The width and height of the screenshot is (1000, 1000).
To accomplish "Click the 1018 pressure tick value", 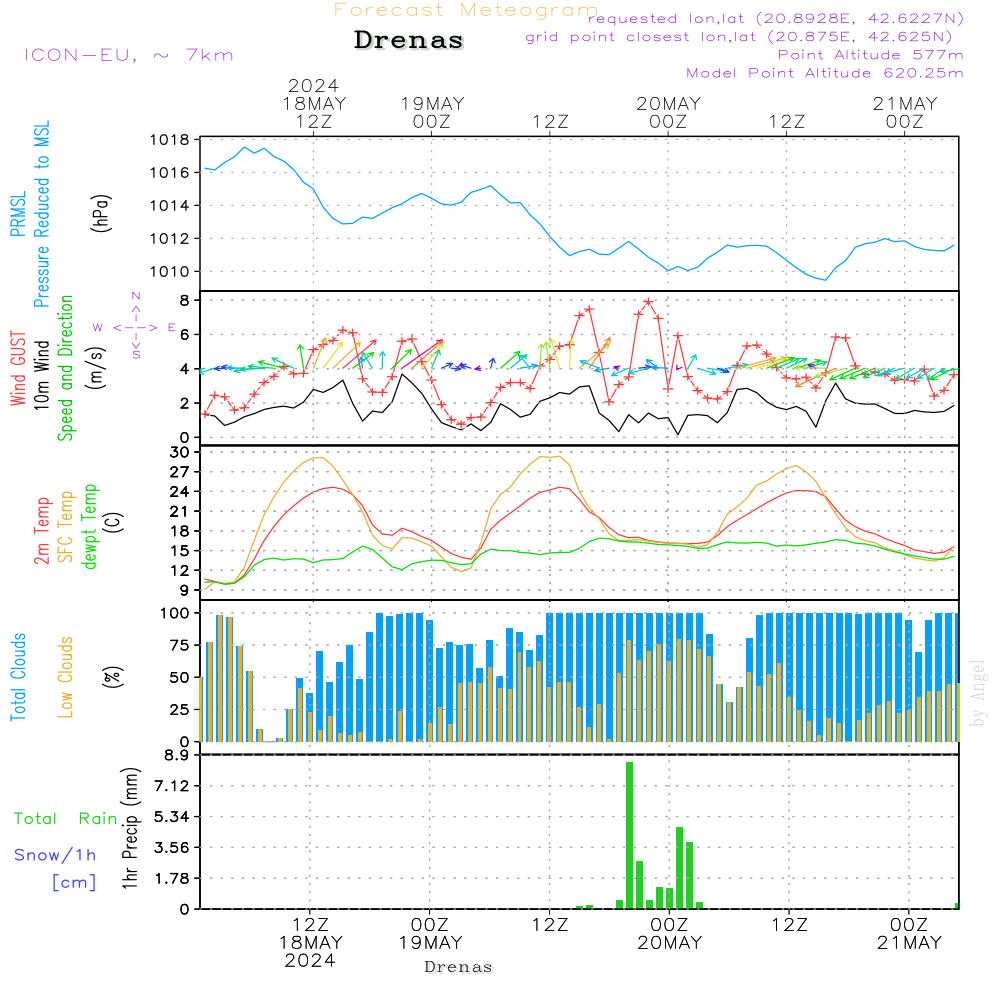I will click(169, 140).
